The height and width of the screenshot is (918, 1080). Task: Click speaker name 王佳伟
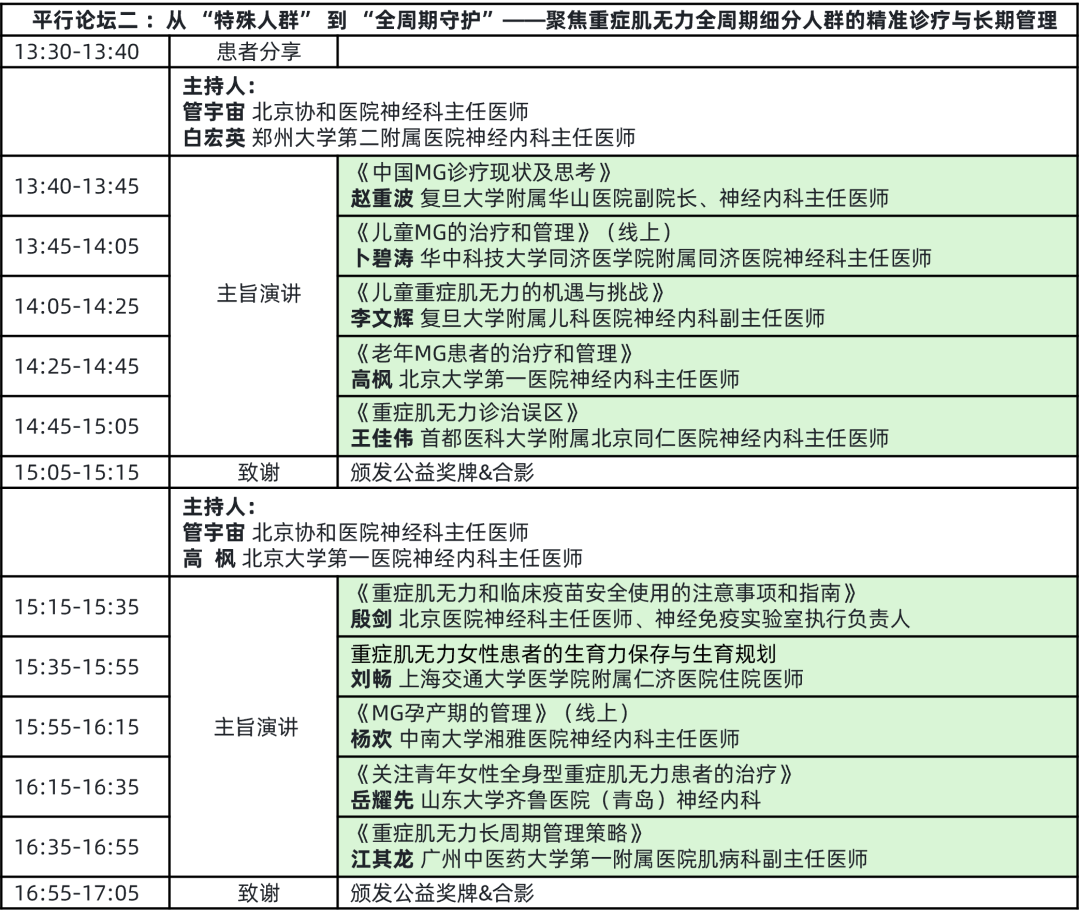(x=382, y=438)
